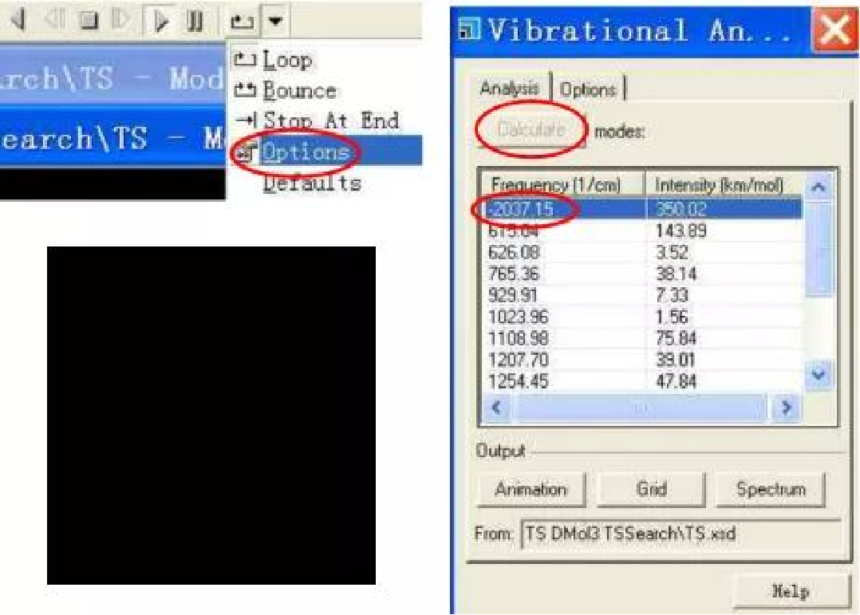Switch to the Analysis tab
860x615 pixels.
[509, 88]
